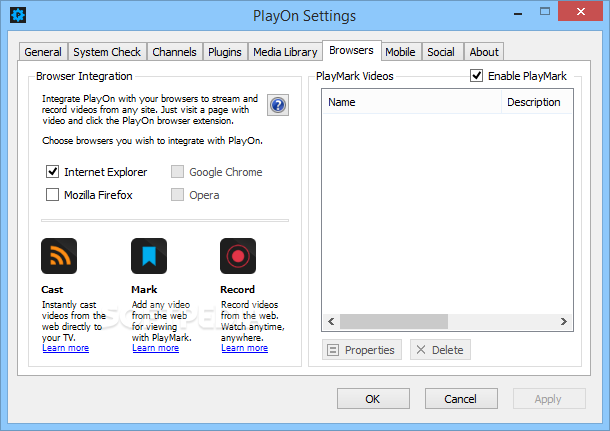
Task: Click the red Record icon
Action: 238,256
